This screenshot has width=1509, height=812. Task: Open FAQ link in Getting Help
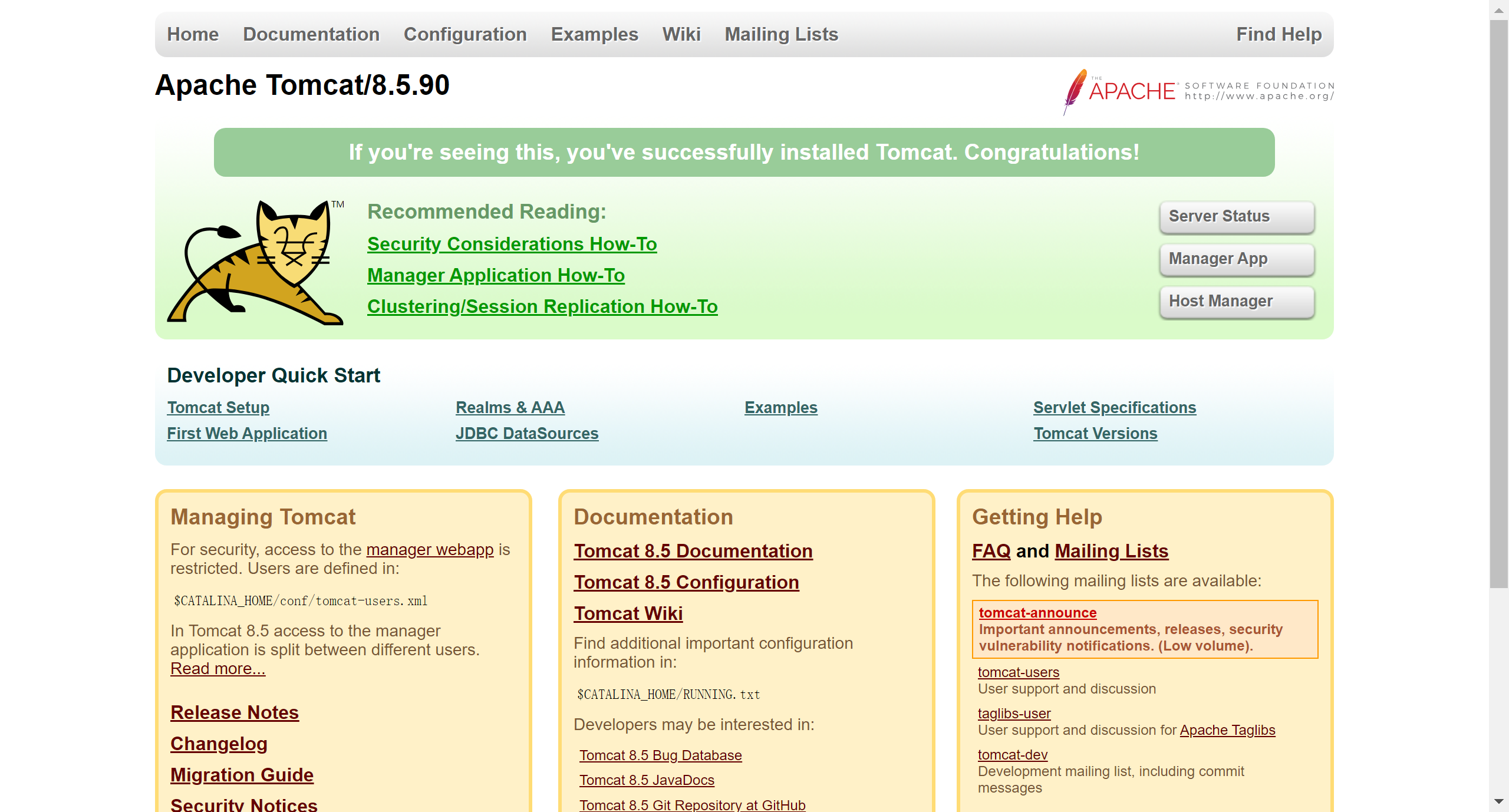(x=991, y=551)
